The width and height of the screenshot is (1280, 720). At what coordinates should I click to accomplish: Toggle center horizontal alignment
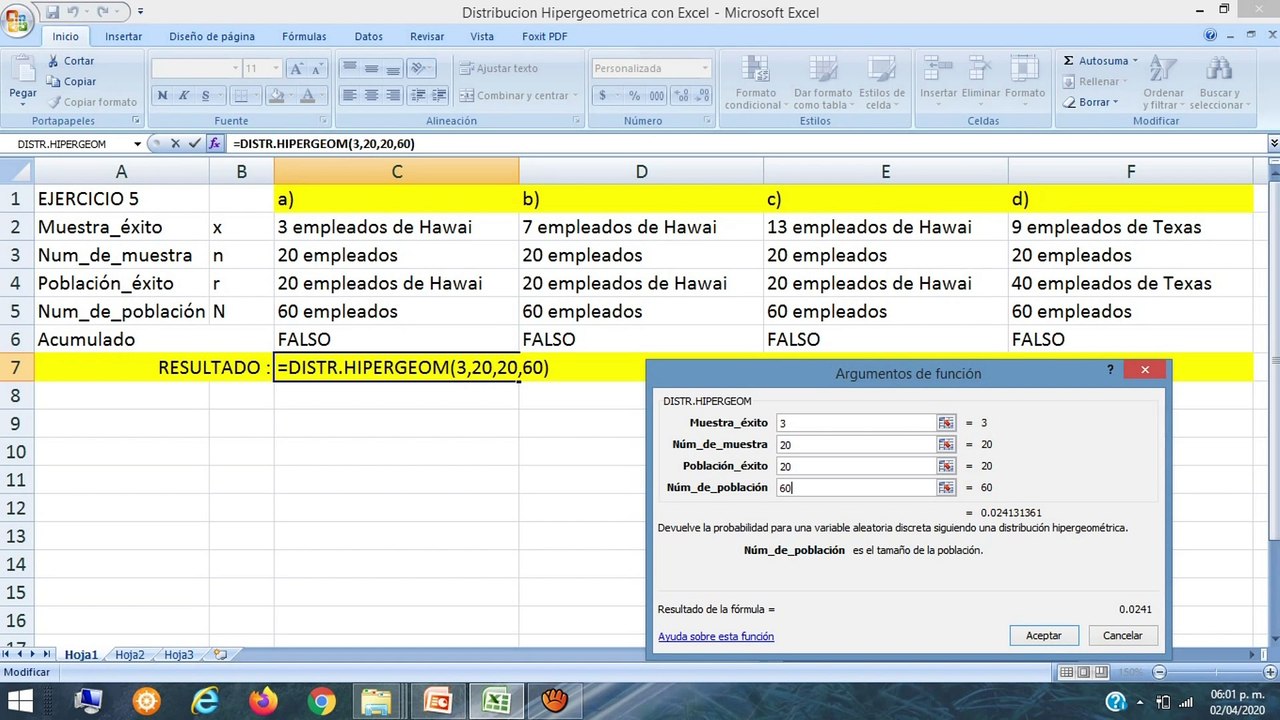click(x=371, y=96)
